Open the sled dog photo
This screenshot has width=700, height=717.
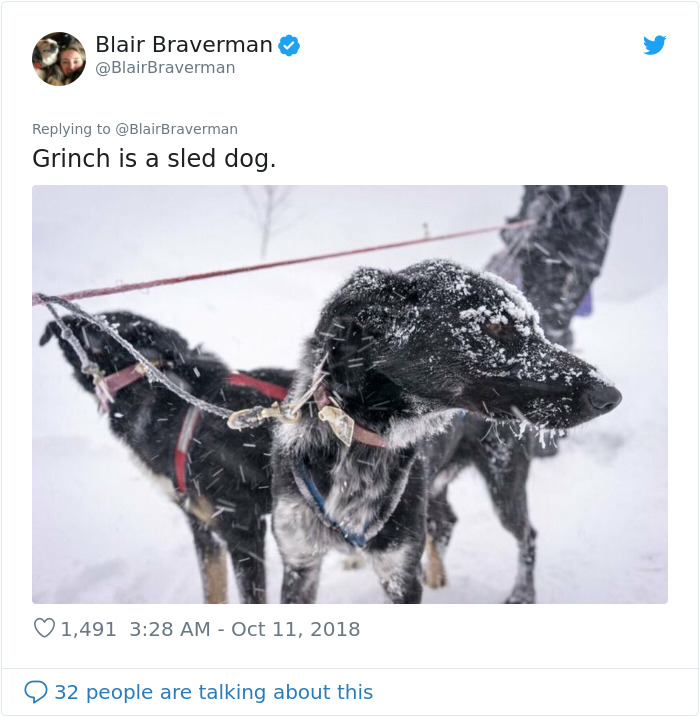pos(350,394)
